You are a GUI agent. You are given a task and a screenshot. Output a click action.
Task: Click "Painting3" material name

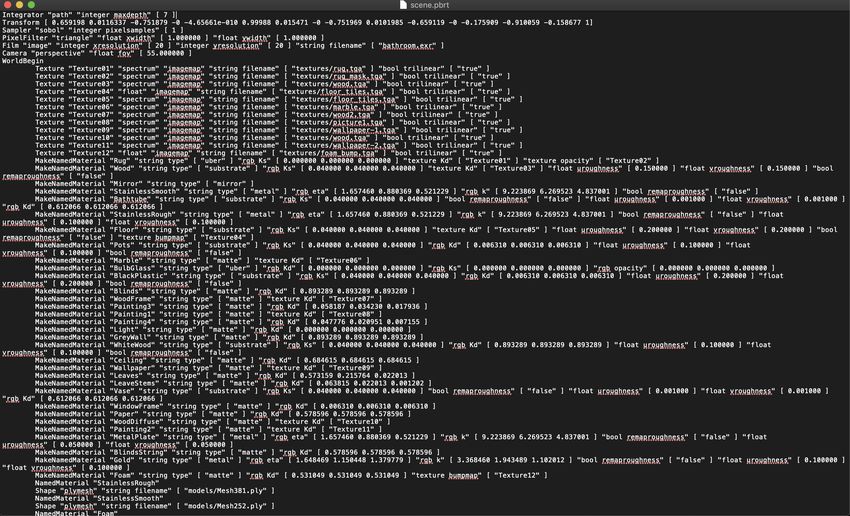tap(132, 306)
